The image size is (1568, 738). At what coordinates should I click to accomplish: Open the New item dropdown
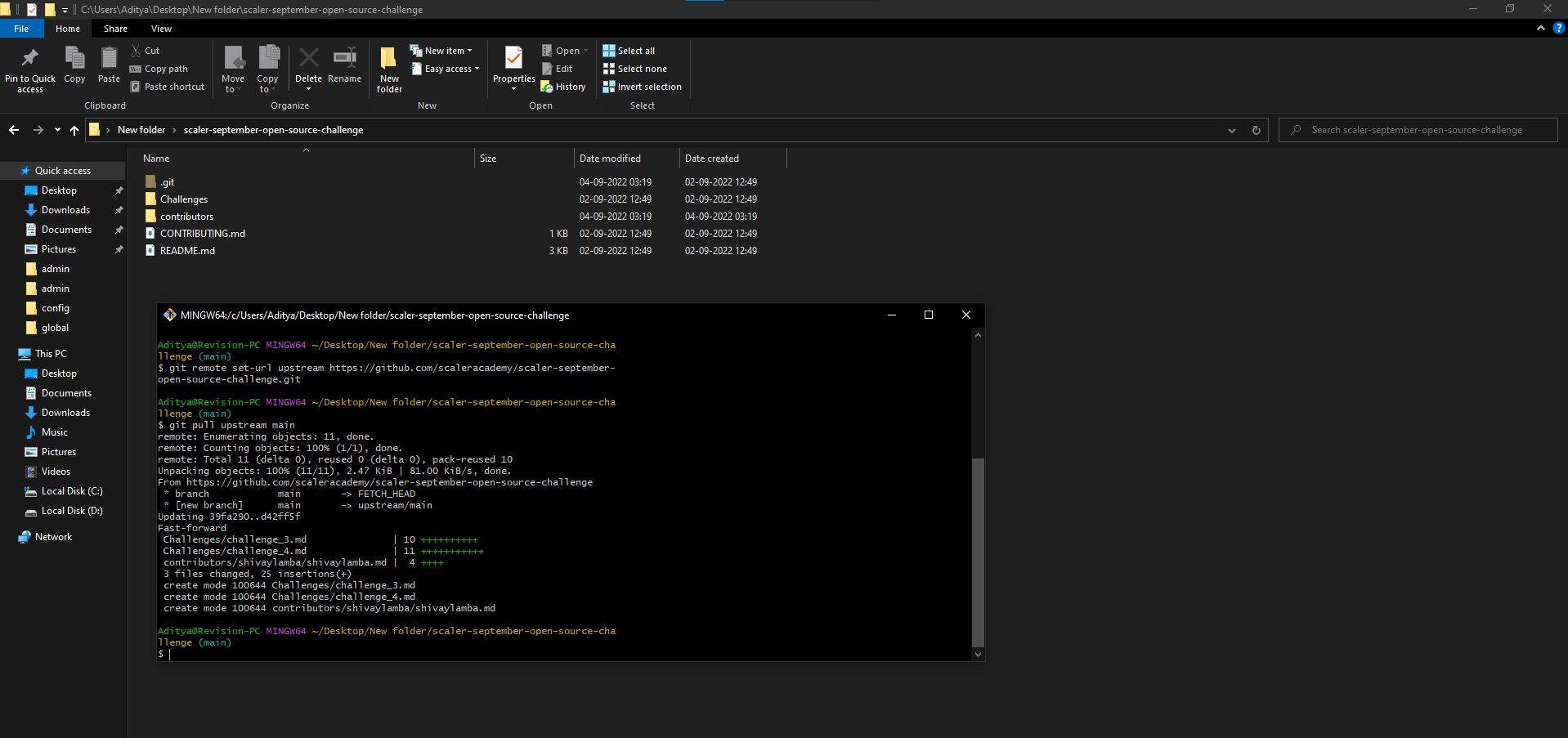(x=441, y=51)
